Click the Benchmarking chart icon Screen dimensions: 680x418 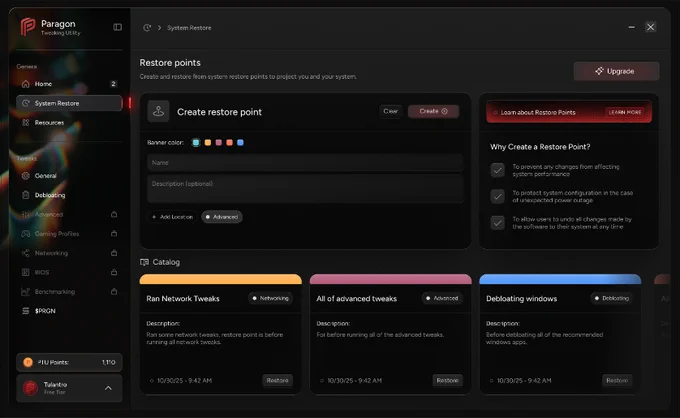[26, 292]
